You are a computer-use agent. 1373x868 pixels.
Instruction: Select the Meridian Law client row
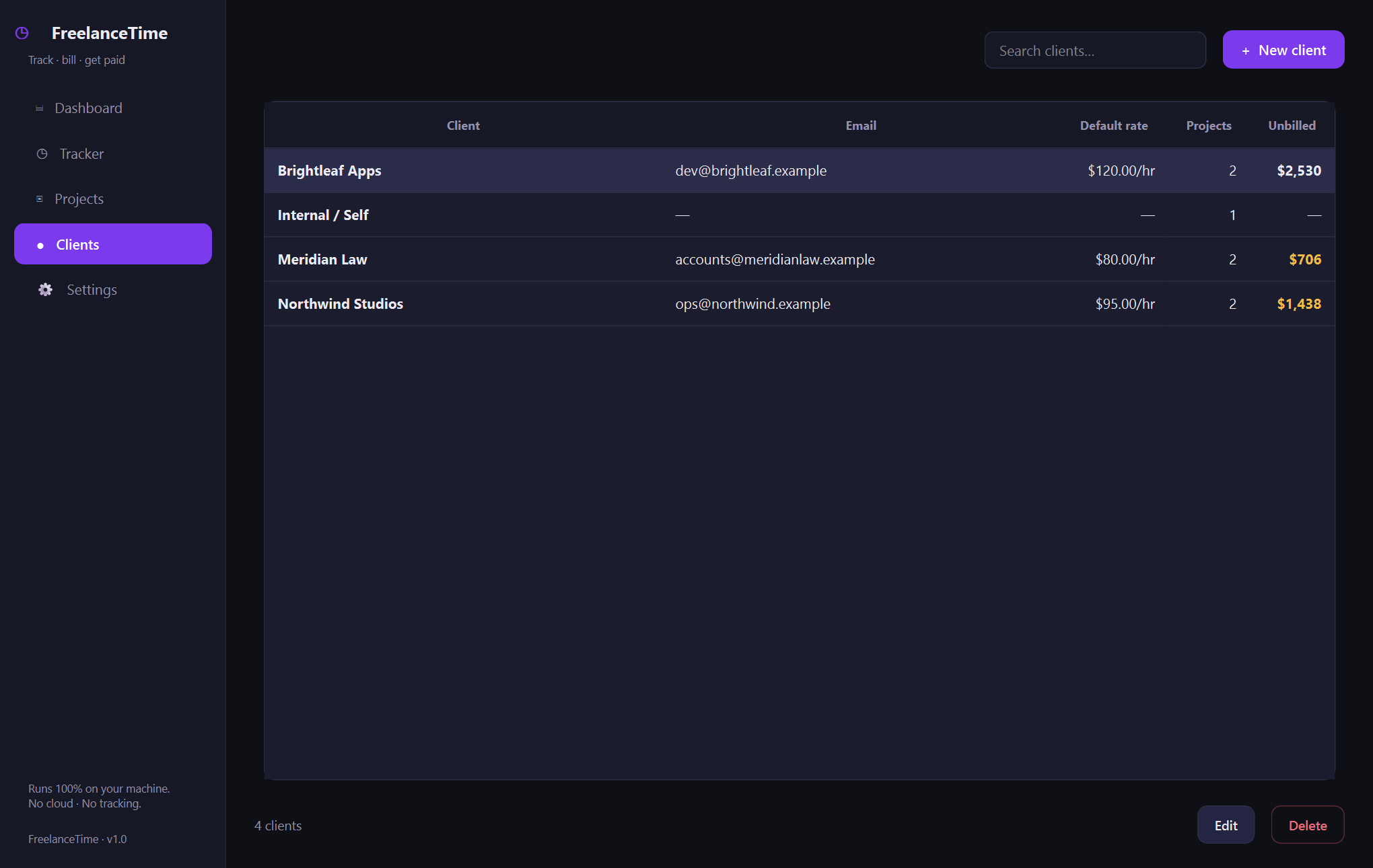click(x=800, y=260)
